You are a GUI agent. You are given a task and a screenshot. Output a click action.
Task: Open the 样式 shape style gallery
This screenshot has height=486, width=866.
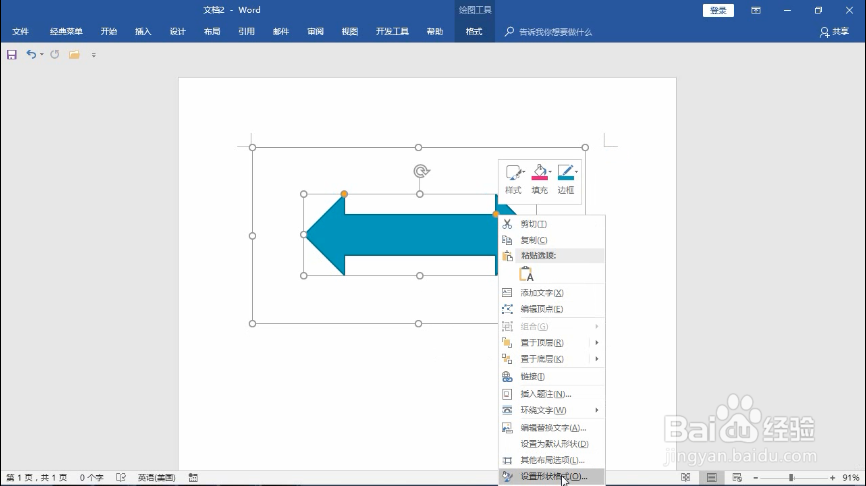pos(513,178)
